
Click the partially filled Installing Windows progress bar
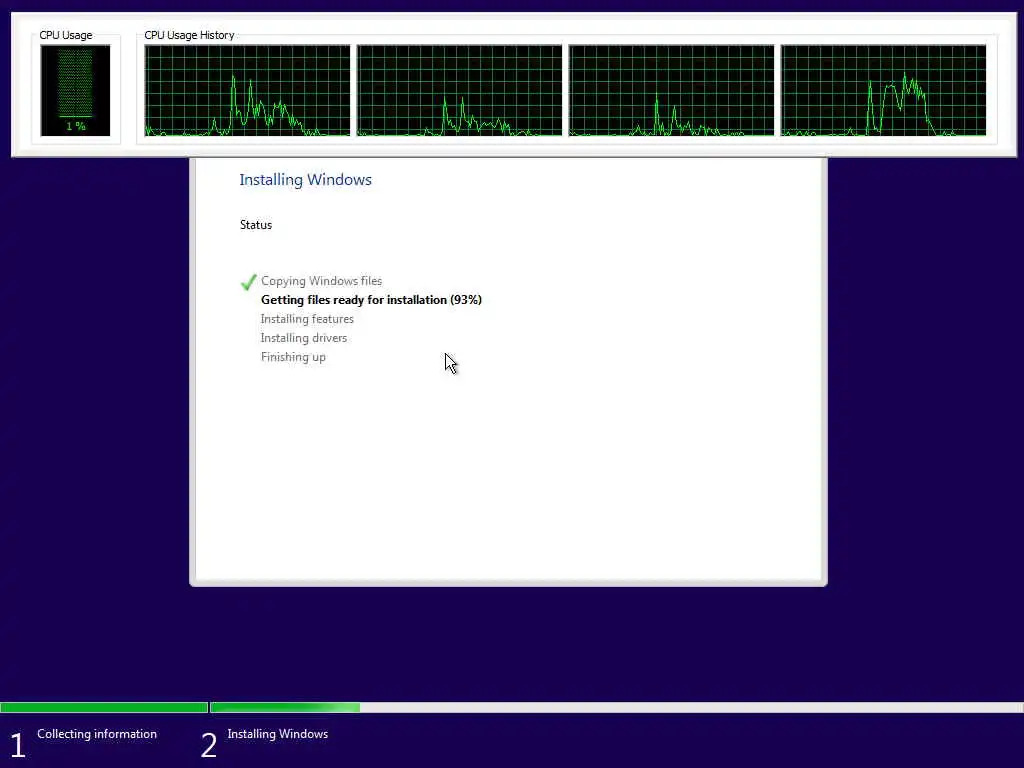coord(616,707)
